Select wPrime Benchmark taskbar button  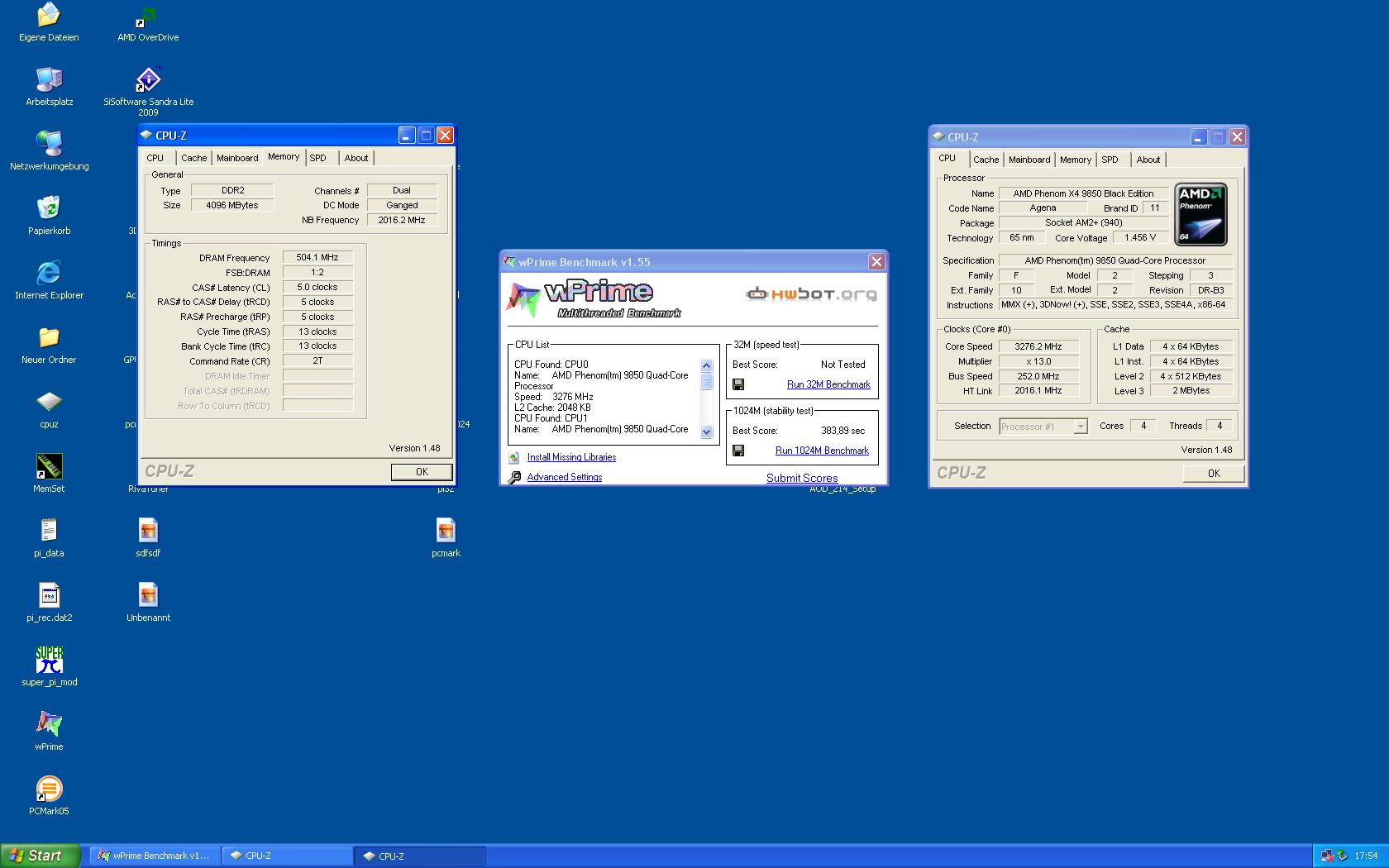tap(155, 856)
